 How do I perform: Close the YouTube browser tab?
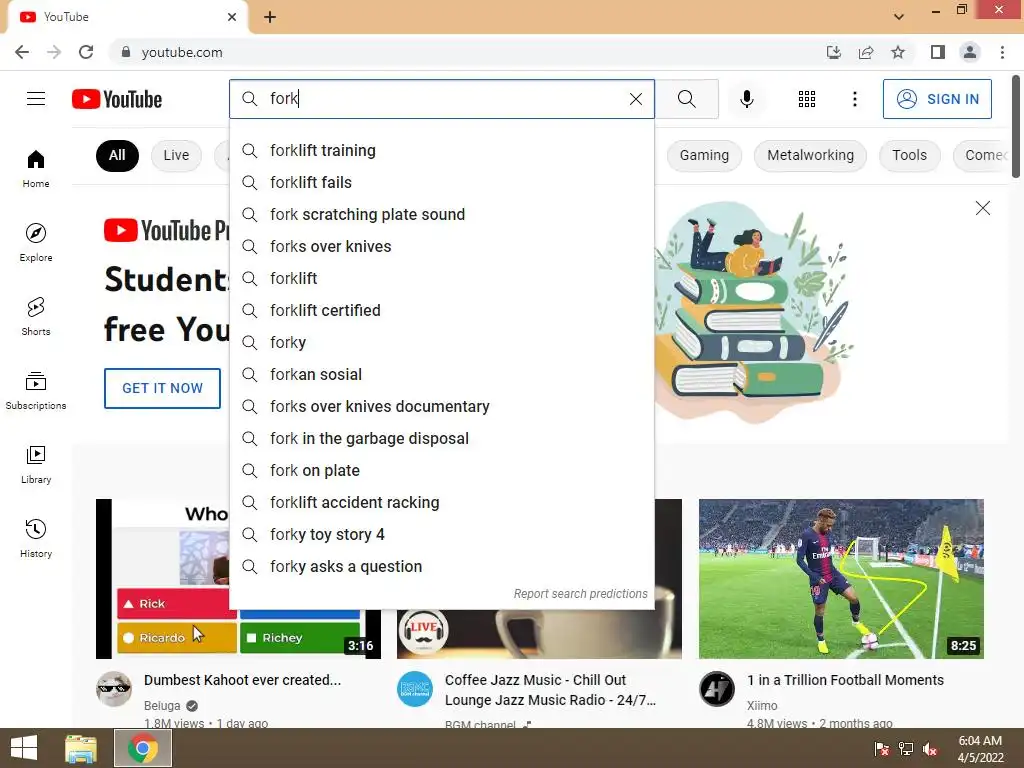coord(232,17)
